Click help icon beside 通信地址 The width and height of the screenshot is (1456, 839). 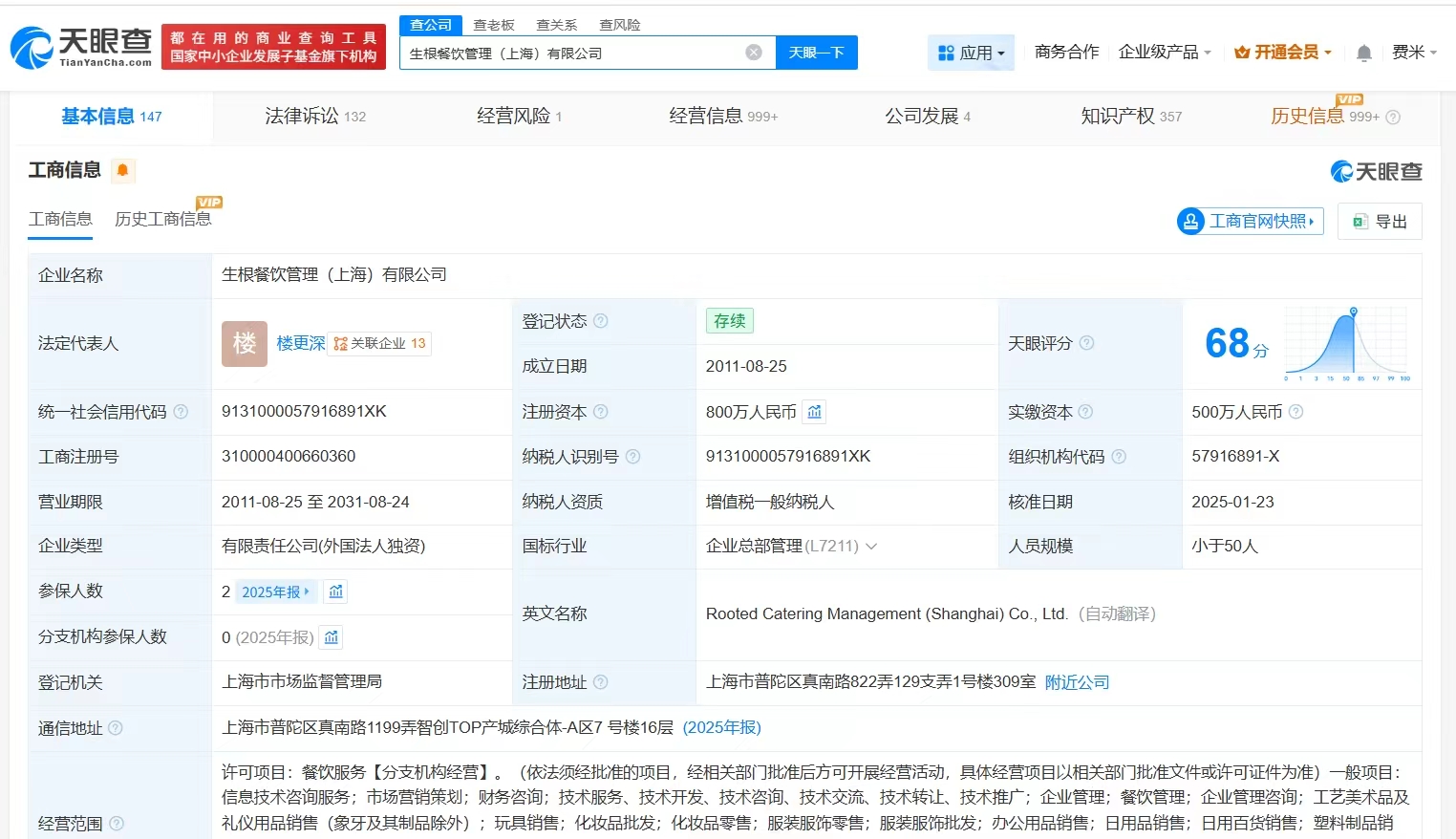coord(116,728)
